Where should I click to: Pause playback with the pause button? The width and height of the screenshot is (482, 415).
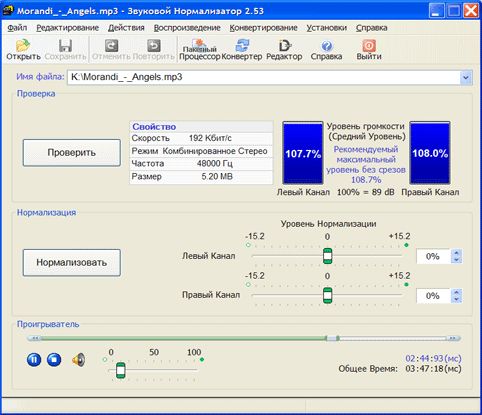34,360
